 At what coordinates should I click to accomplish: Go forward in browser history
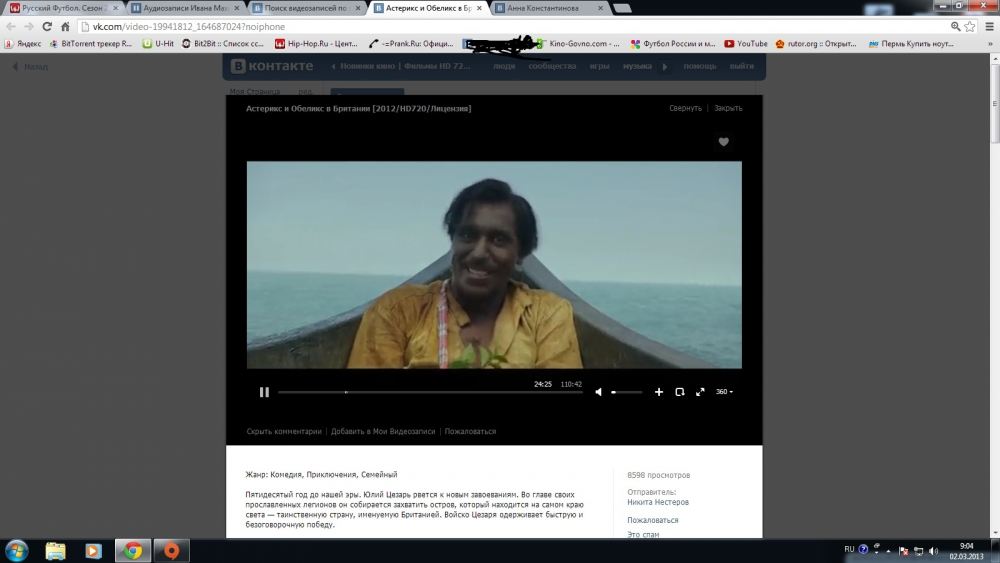29,27
